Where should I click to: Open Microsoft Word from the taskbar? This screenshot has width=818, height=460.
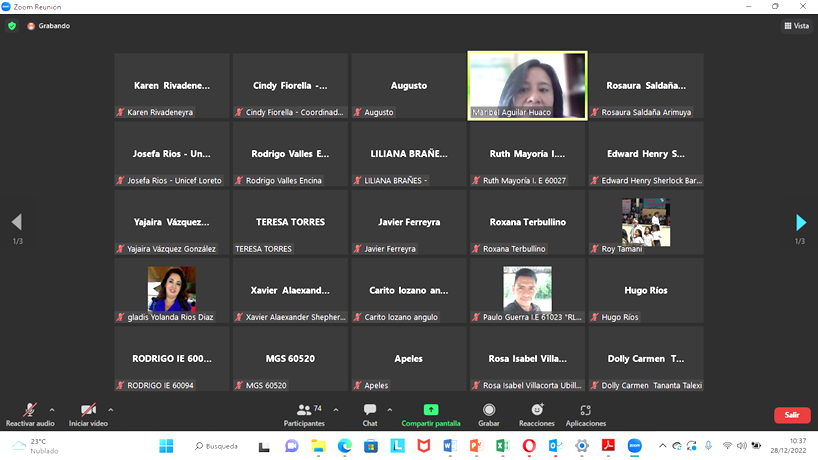[450, 445]
